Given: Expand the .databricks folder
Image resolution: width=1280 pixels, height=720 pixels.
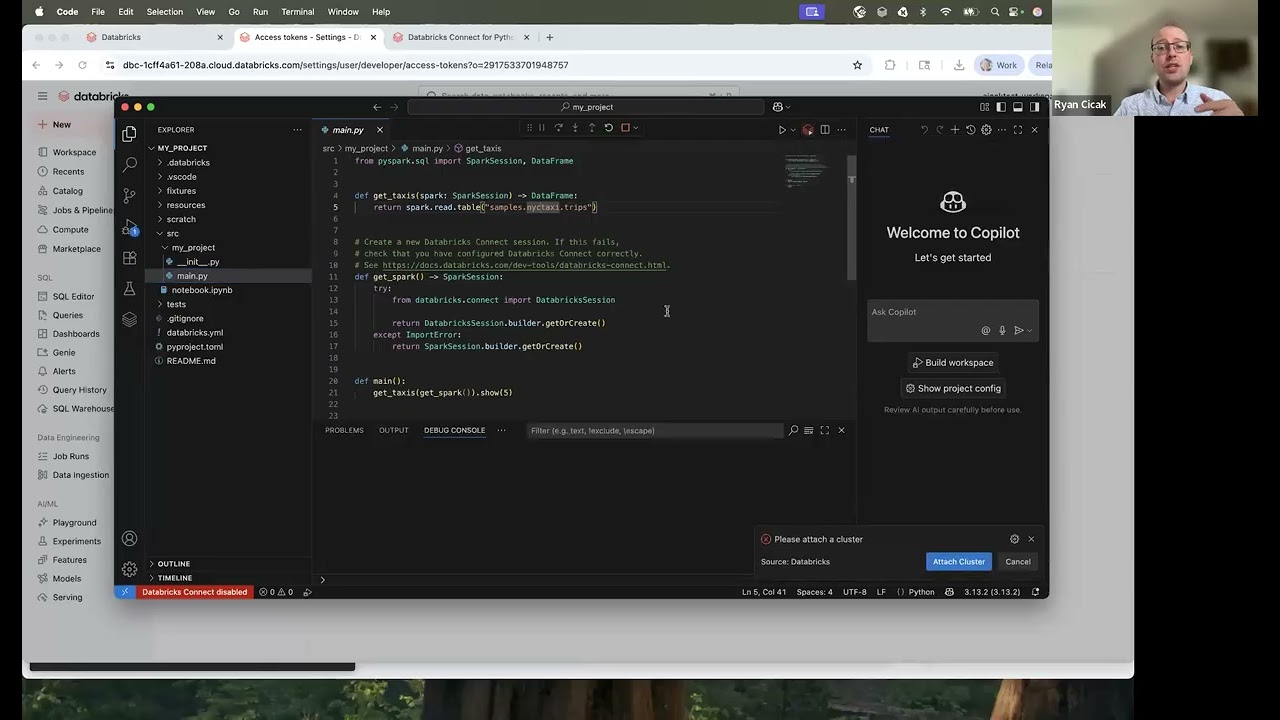Looking at the screenshot, I should pos(188,162).
